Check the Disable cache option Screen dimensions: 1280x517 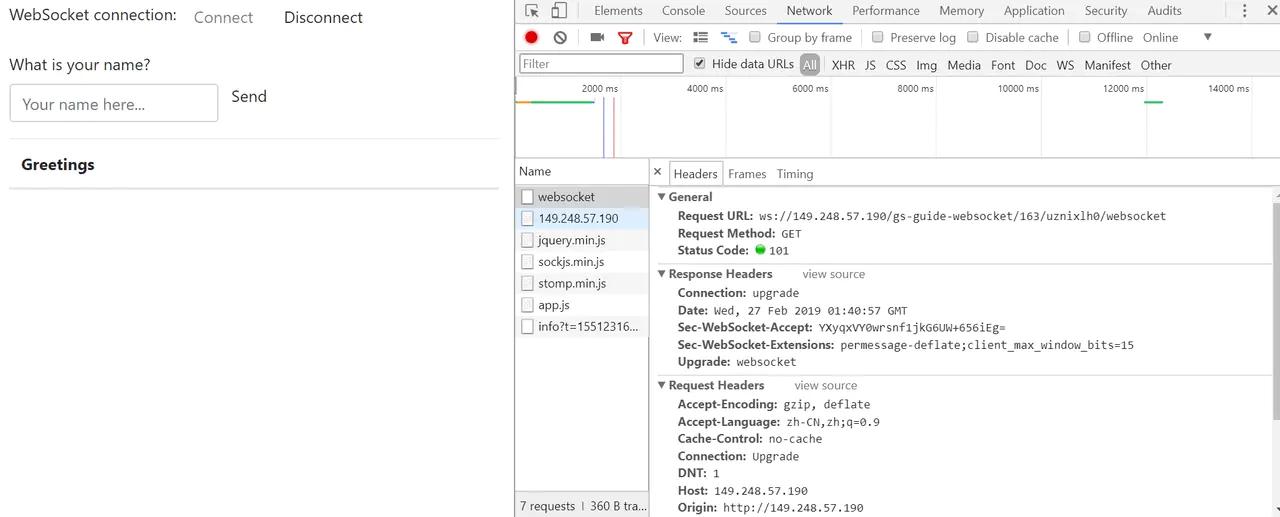(973, 37)
